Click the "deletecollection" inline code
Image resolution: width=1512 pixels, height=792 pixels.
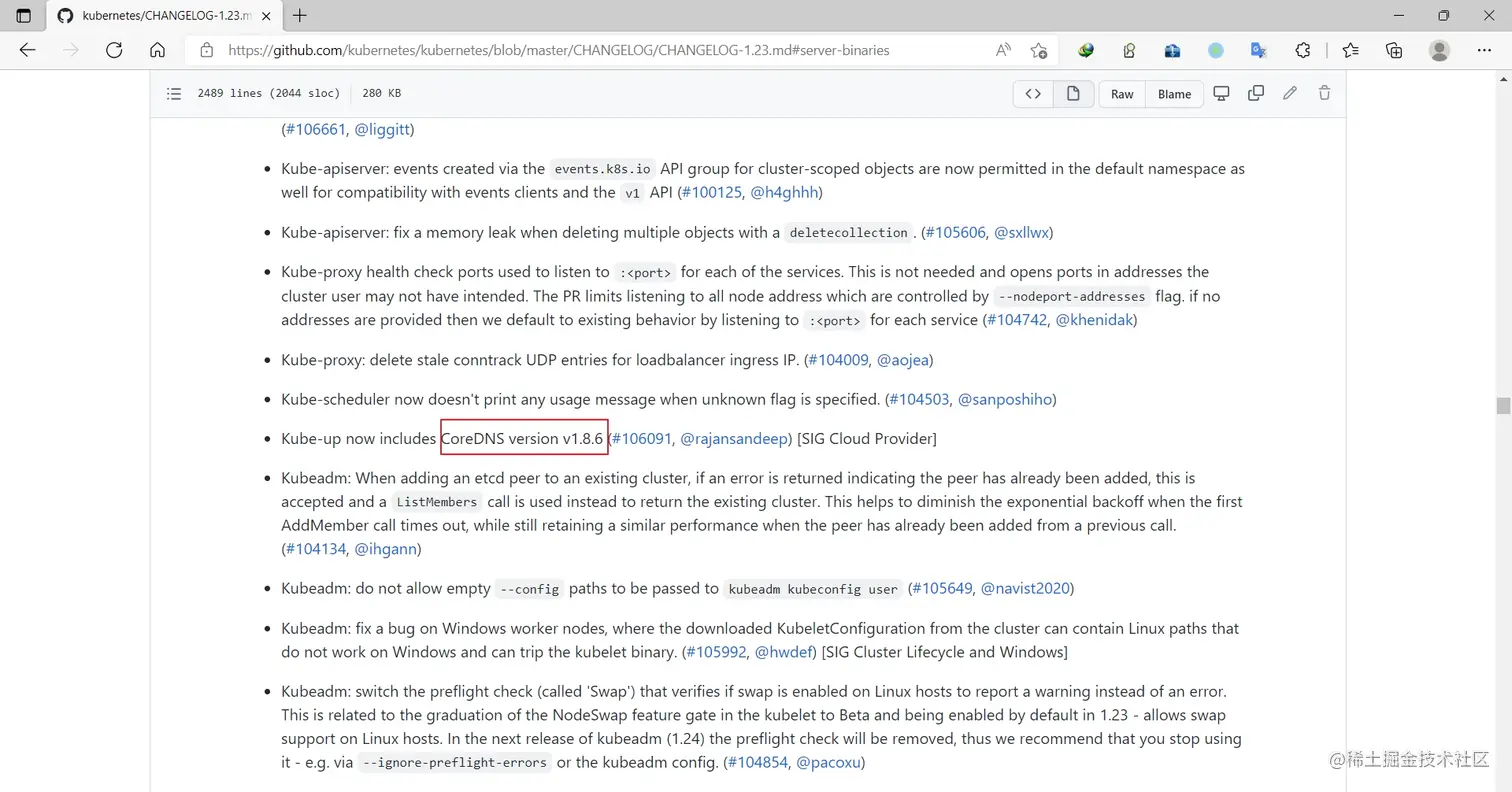849,233
